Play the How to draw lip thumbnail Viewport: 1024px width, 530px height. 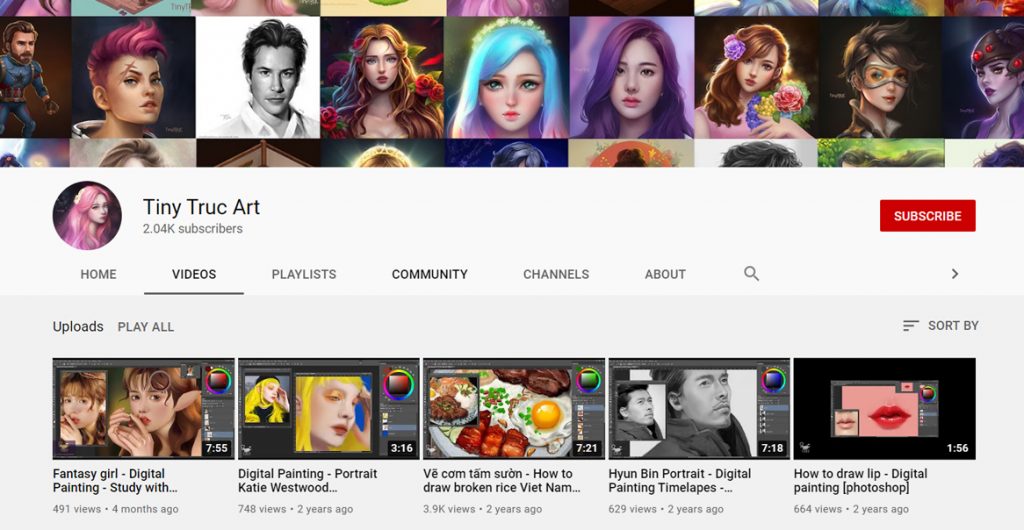click(884, 408)
